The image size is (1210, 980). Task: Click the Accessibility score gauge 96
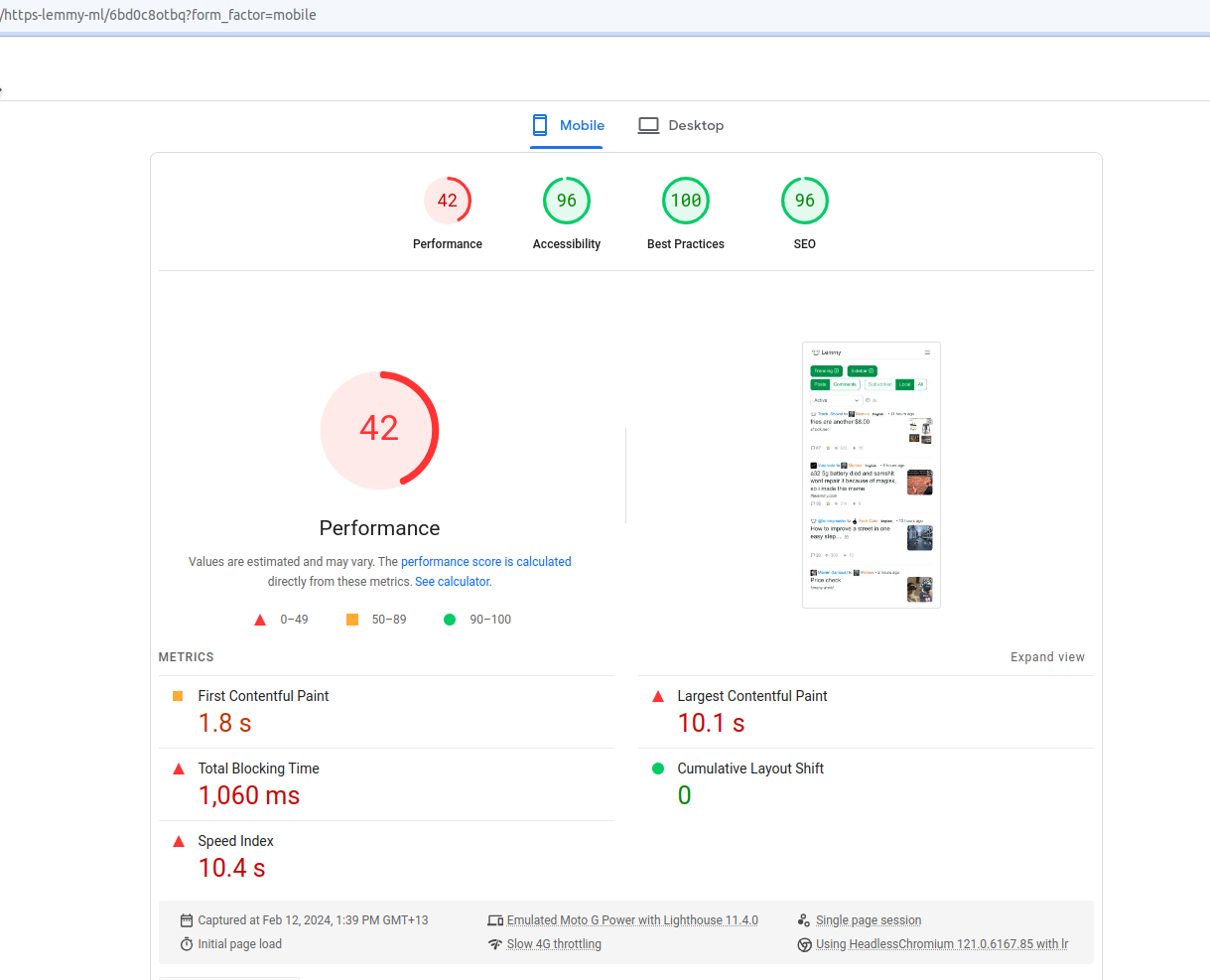pos(567,202)
